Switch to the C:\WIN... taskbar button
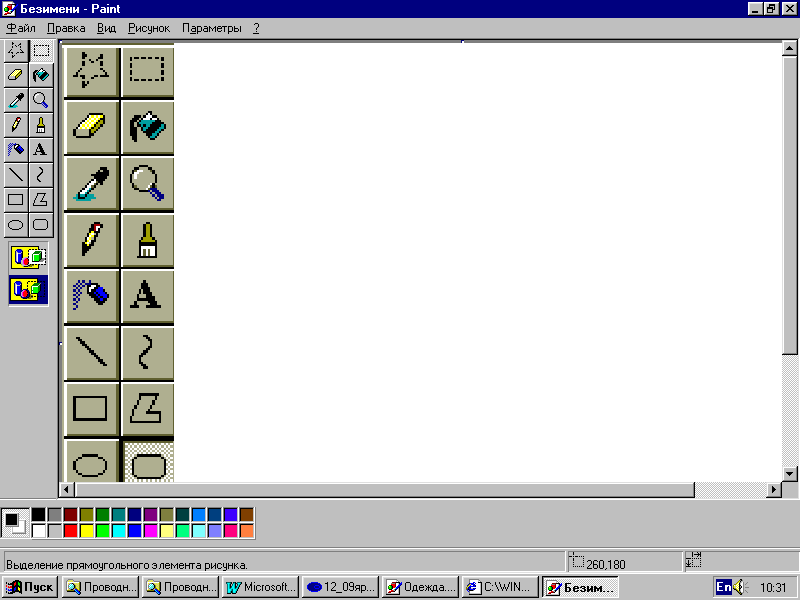The width and height of the screenshot is (800, 600). (x=501, y=587)
